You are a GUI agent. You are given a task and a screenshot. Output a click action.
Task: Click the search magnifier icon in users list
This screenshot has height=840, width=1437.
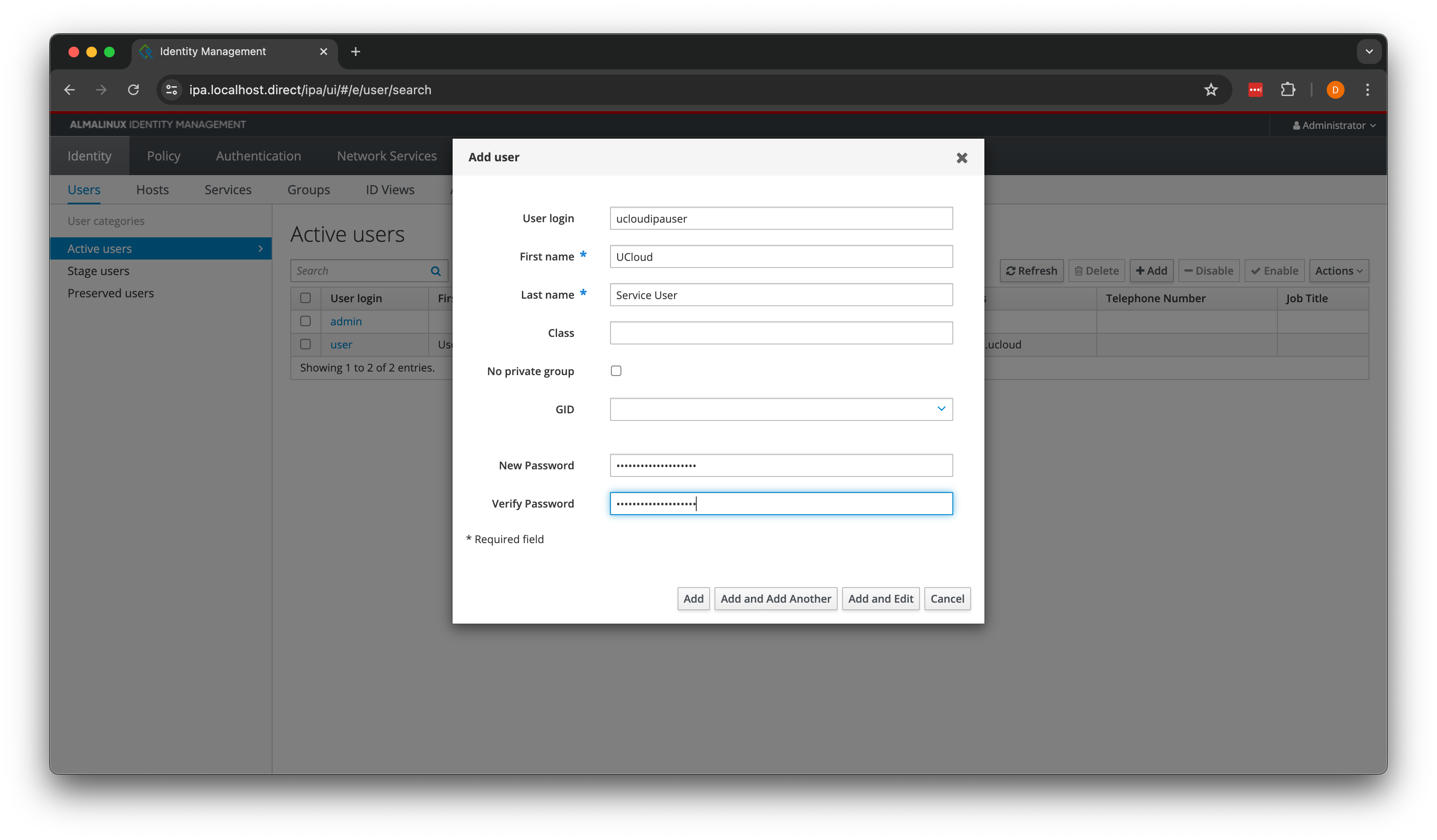[x=436, y=271]
